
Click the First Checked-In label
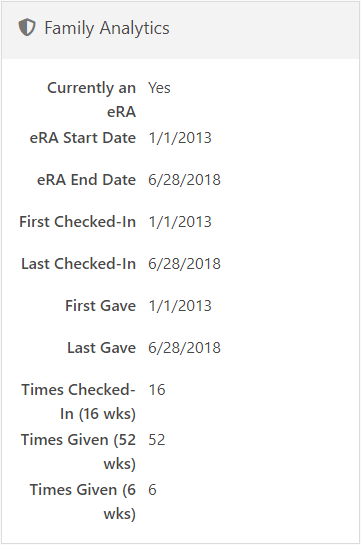point(77,222)
